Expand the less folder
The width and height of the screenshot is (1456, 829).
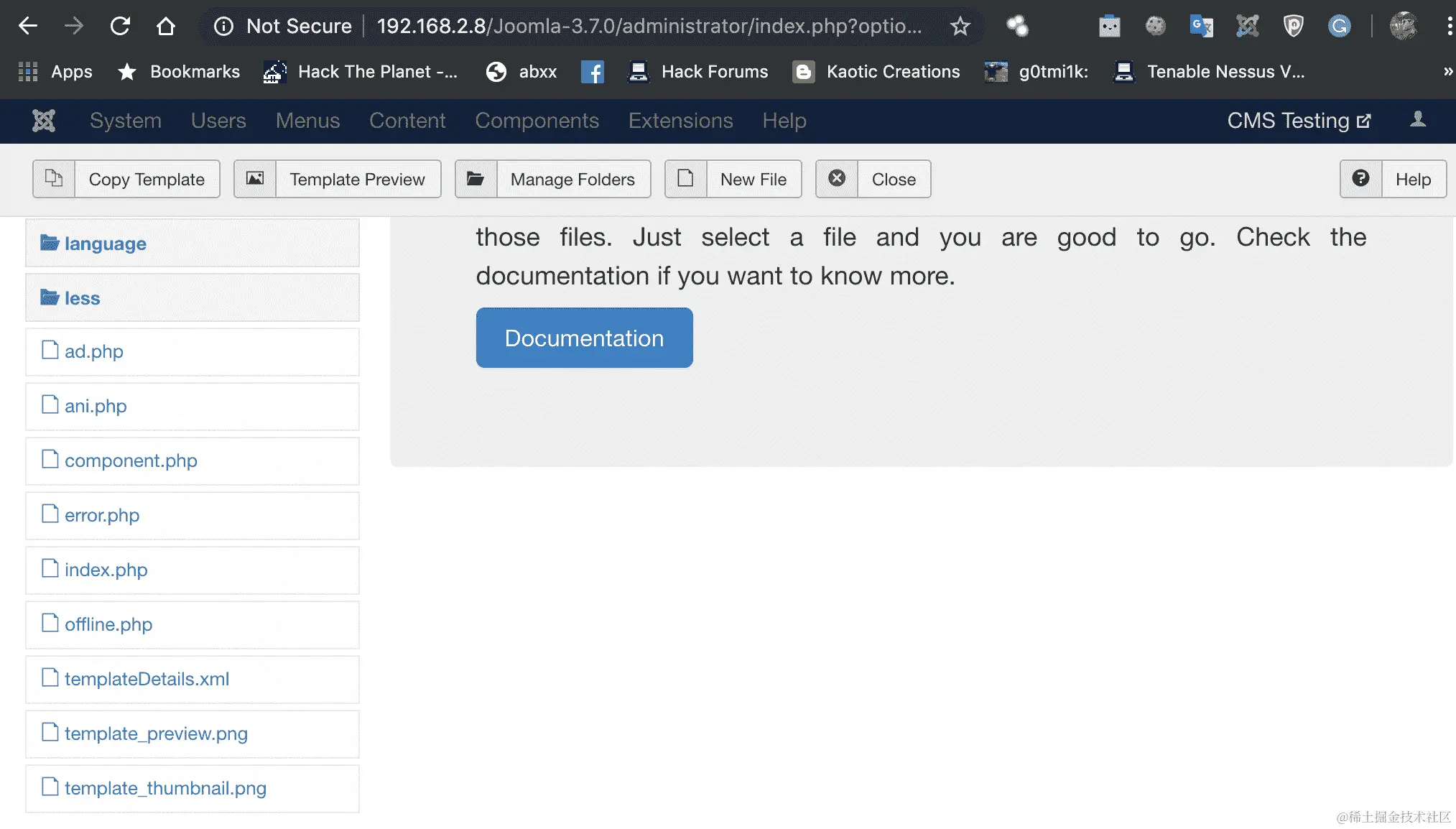pyautogui.click(x=82, y=298)
